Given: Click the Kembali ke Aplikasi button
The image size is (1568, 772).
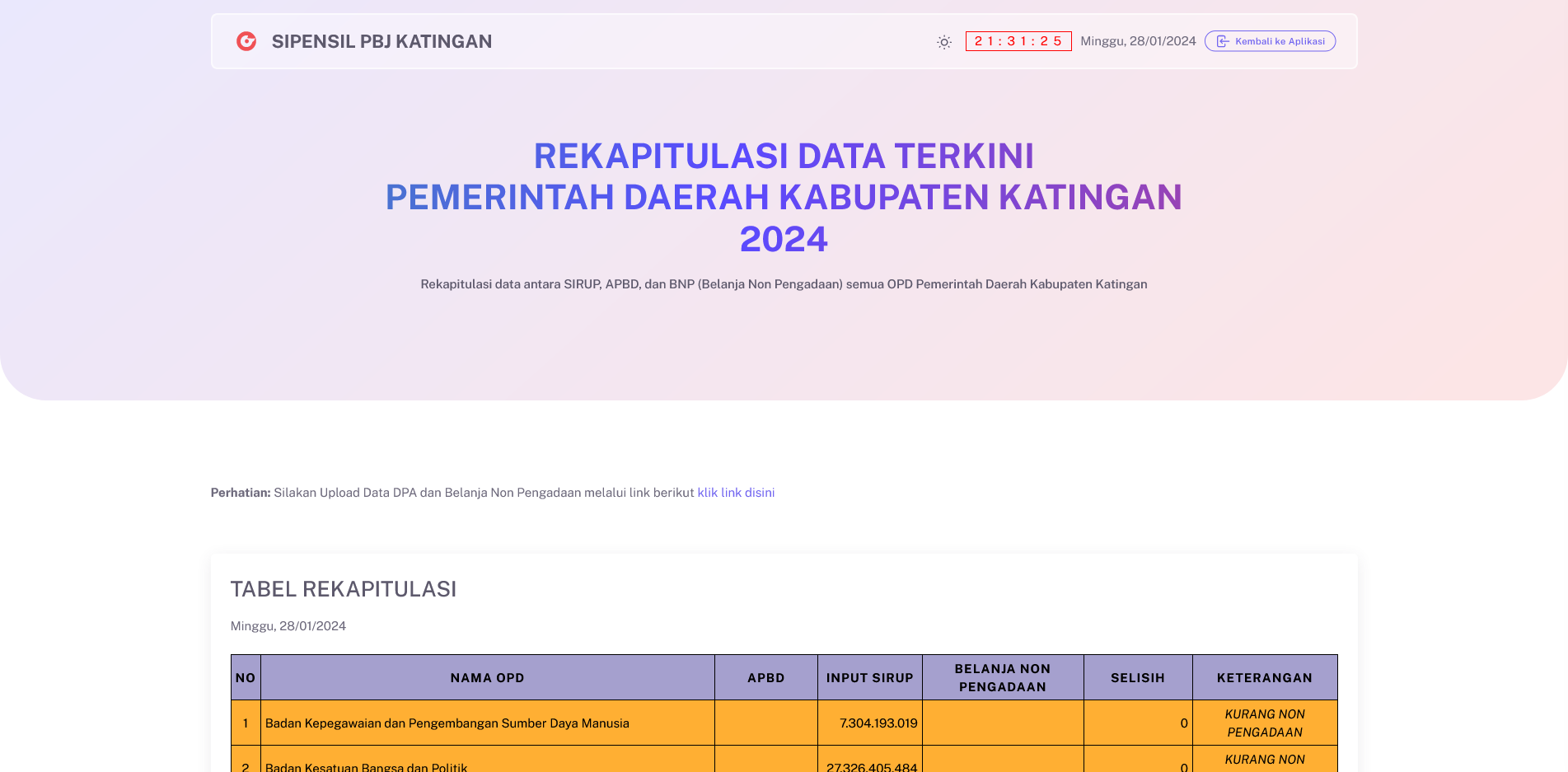Looking at the screenshot, I should click(x=1270, y=41).
